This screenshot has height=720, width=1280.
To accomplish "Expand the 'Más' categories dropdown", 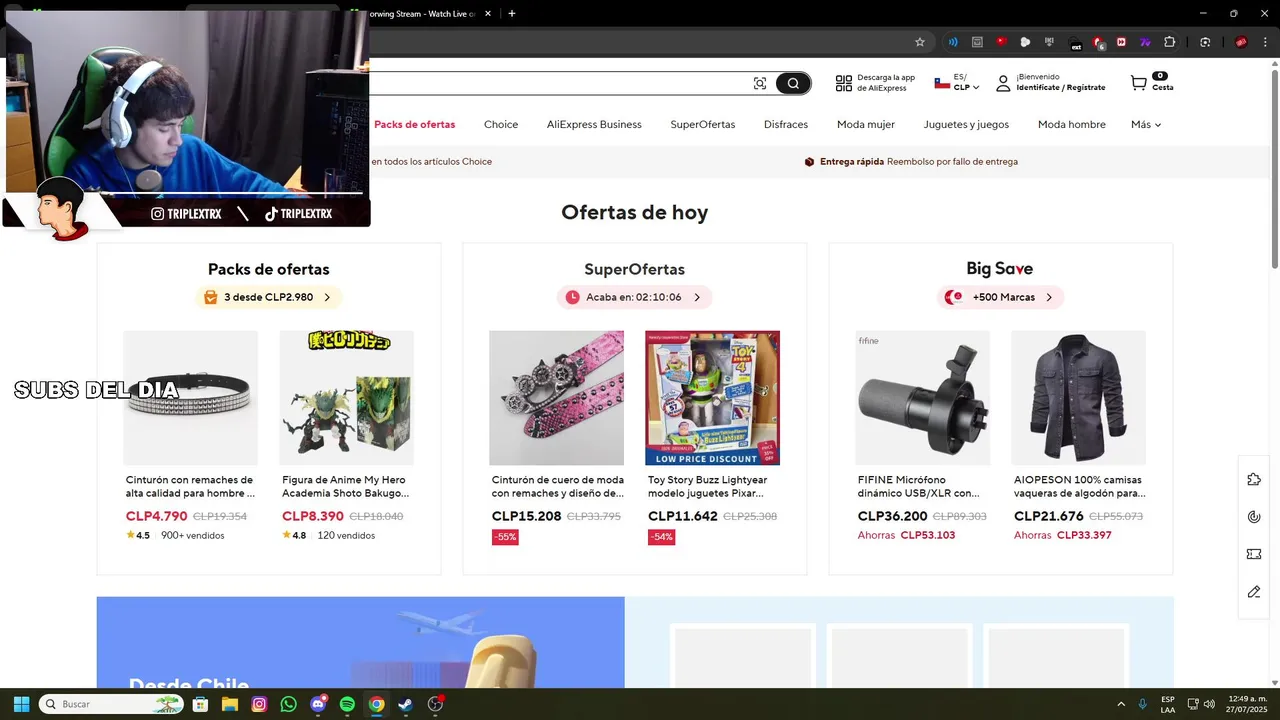I will pyautogui.click(x=1146, y=124).
